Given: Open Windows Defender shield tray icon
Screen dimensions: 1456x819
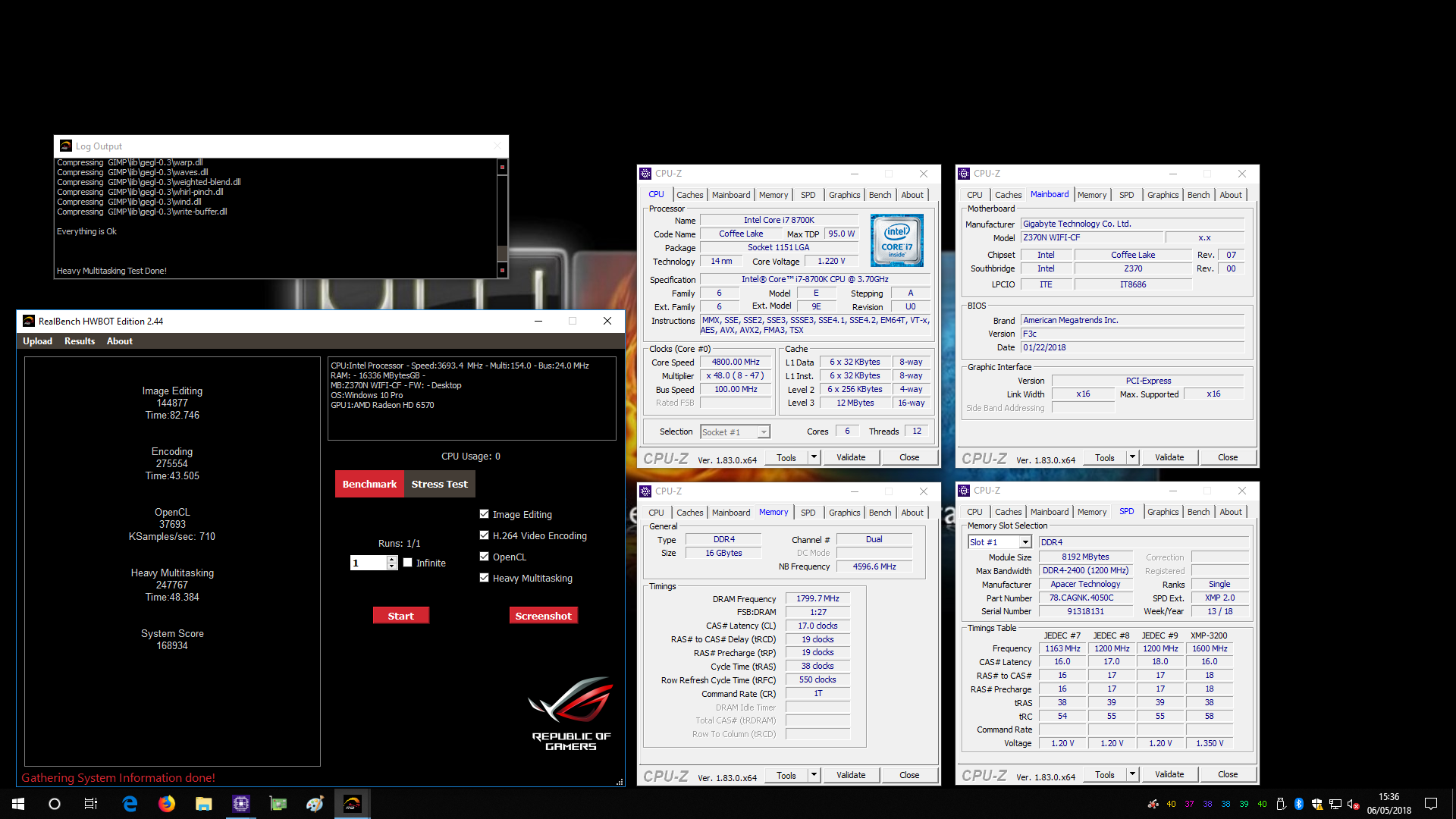Looking at the screenshot, I should [1317, 804].
